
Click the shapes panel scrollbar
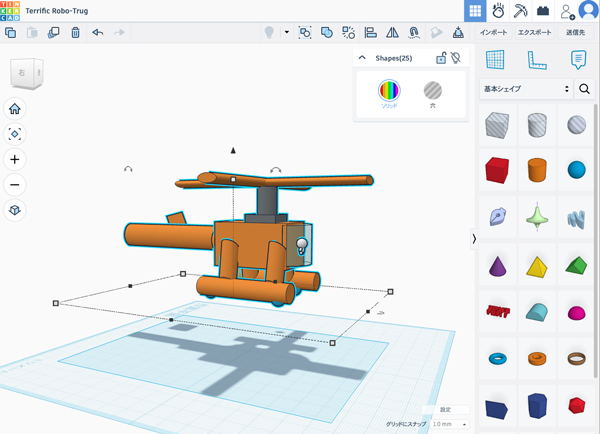click(595, 240)
